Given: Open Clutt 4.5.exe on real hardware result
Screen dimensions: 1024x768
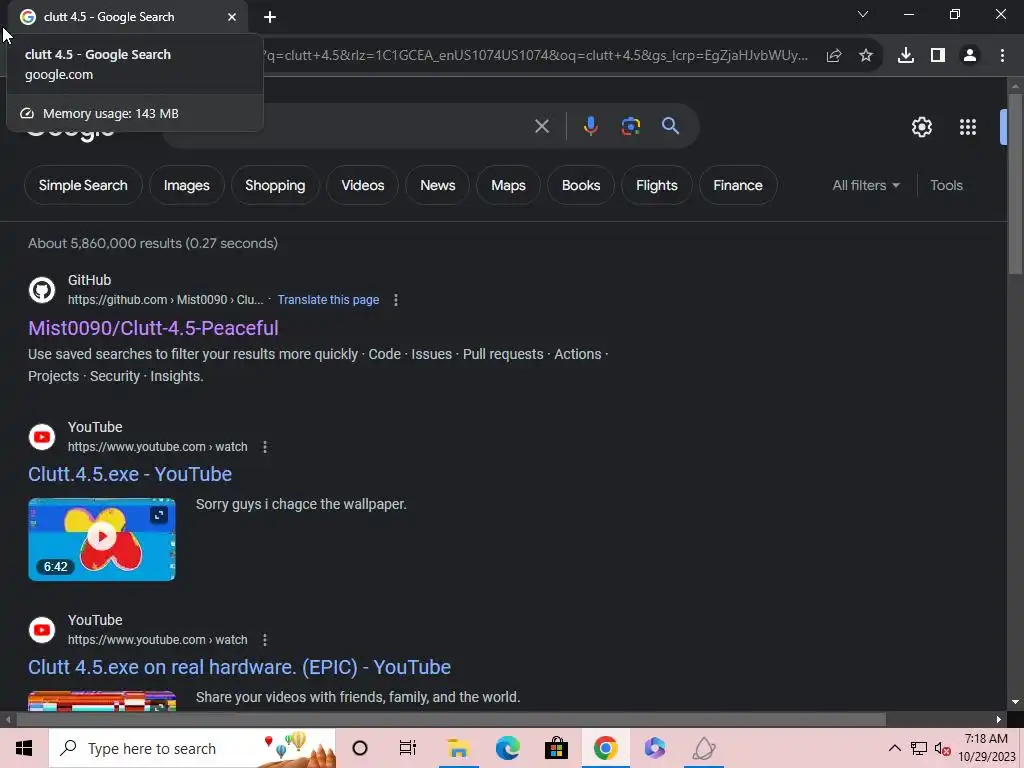Looking at the screenshot, I should point(239,667).
